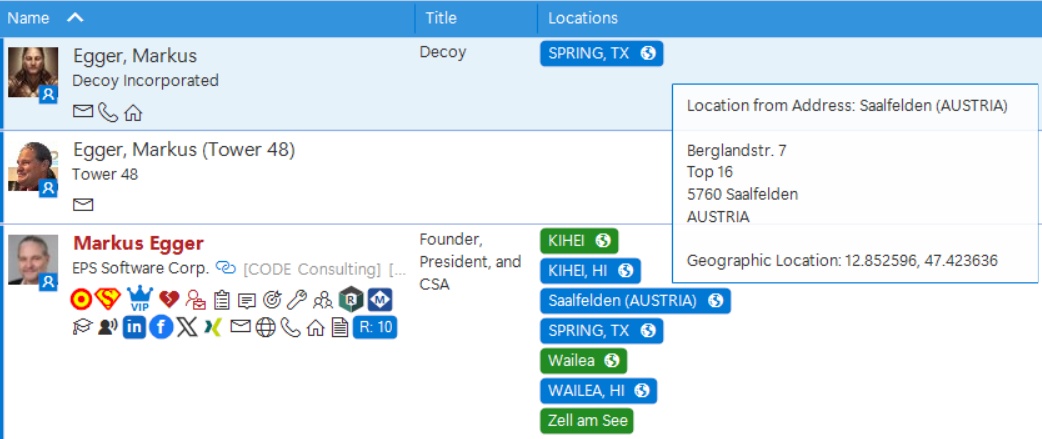The image size is (1042, 439).
Task: Click the bullseye goal icon
Action: (x=272, y=300)
